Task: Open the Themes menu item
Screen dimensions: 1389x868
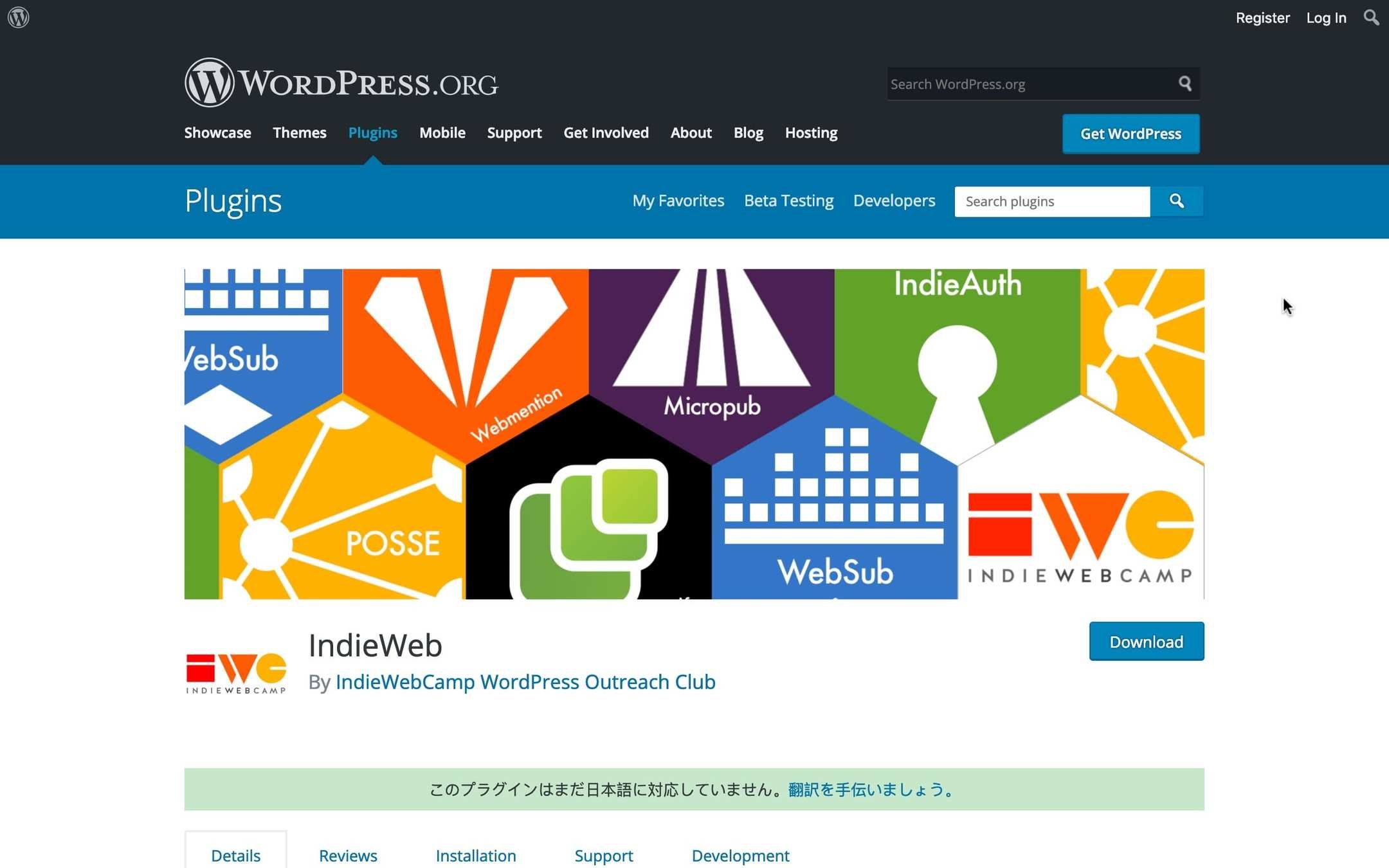Action: point(299,133)
